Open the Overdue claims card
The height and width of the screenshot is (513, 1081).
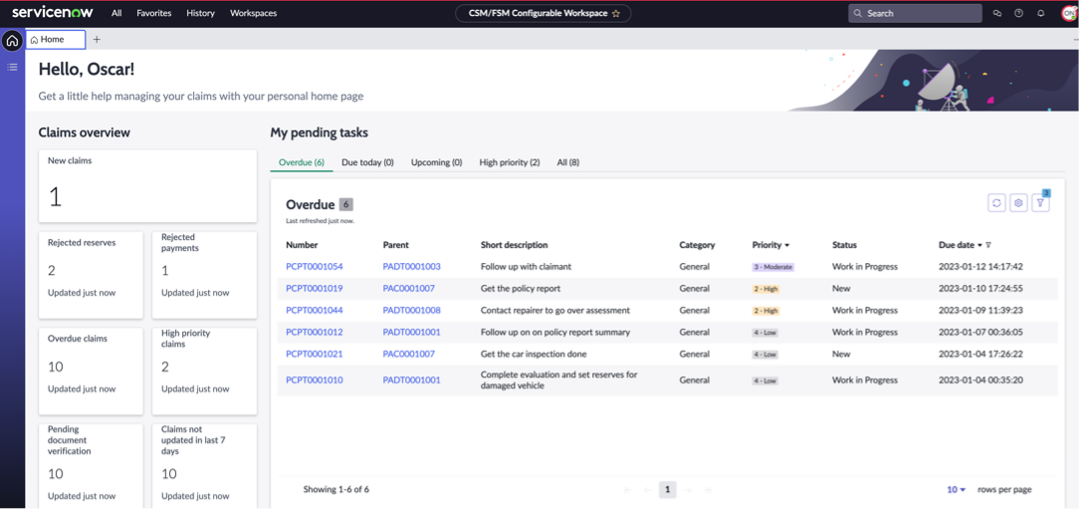click(x=91, y=371)
